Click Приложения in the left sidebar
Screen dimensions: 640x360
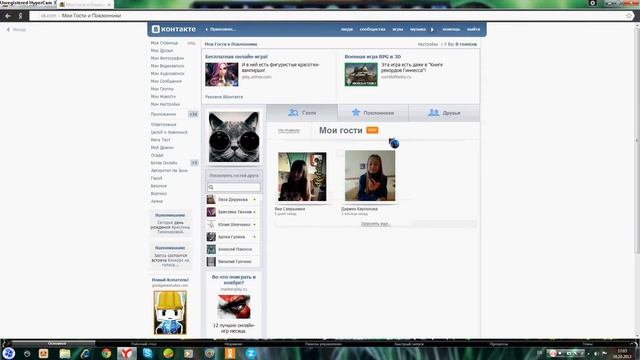(163, 114)
